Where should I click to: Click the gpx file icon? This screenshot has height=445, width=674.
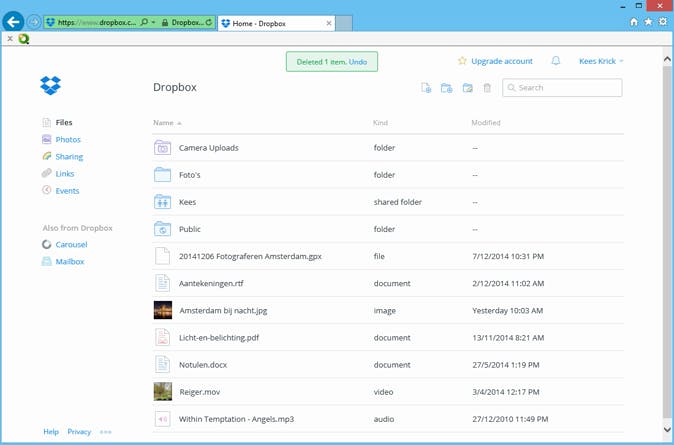click(x=162, y=256)
